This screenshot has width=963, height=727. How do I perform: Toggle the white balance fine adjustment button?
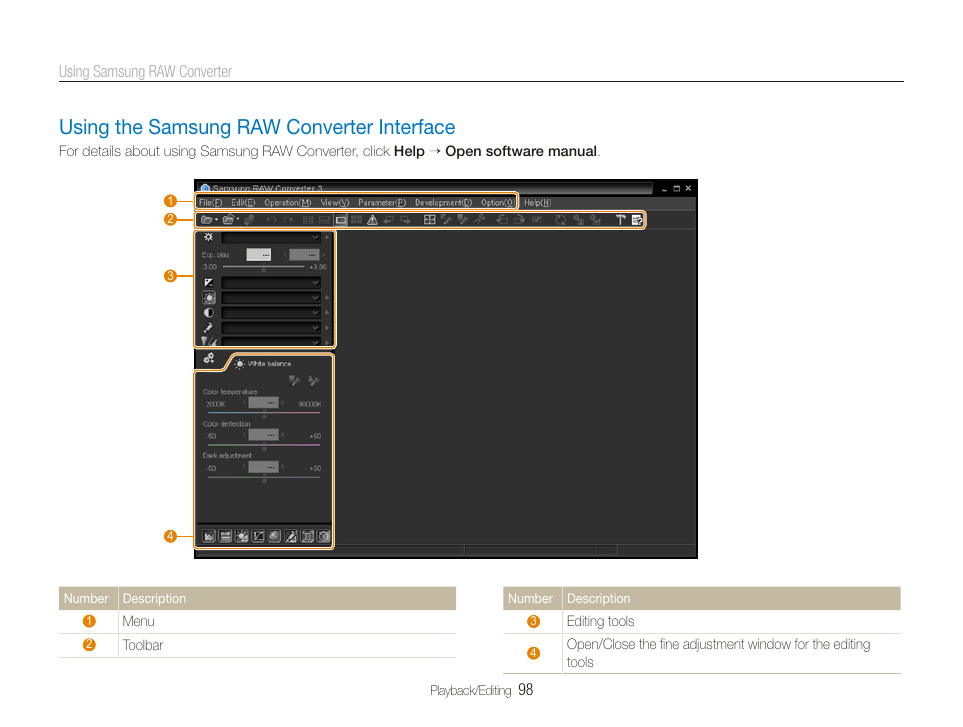[242, 537]
